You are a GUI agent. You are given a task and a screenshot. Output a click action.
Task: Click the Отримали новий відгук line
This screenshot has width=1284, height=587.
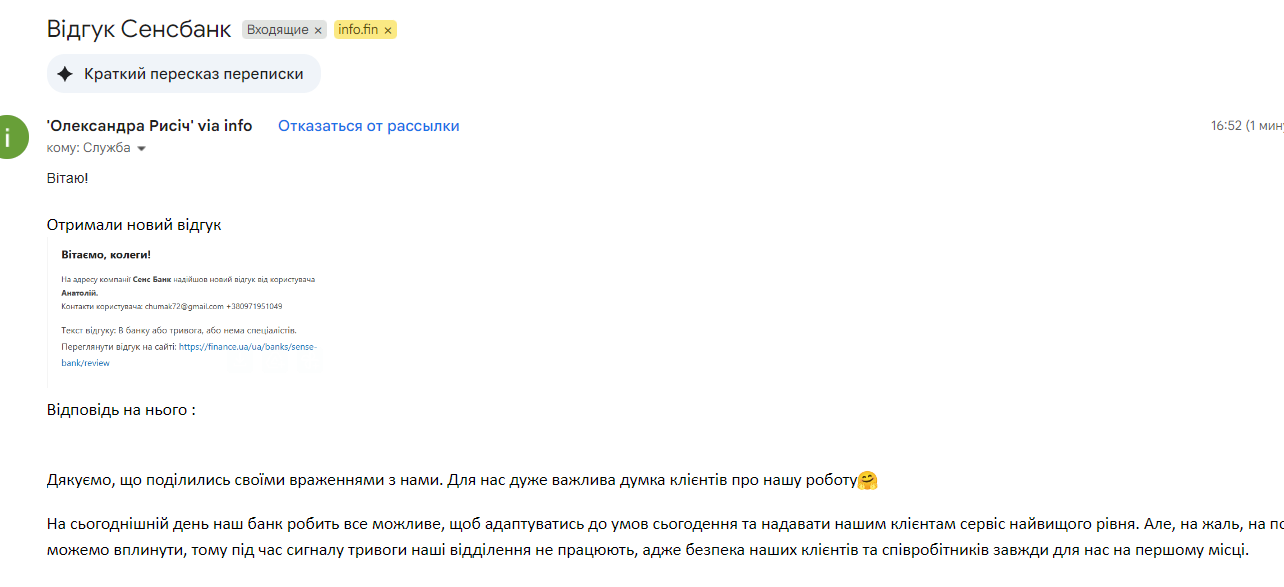pyautogui.click(x=134, y=224)
